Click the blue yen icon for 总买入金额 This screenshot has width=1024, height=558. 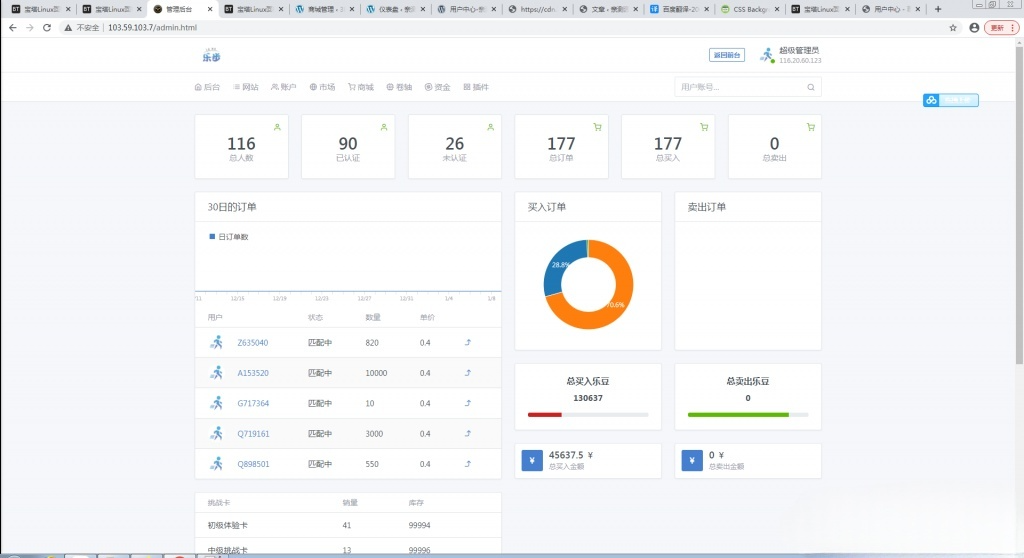coord(532,460)
